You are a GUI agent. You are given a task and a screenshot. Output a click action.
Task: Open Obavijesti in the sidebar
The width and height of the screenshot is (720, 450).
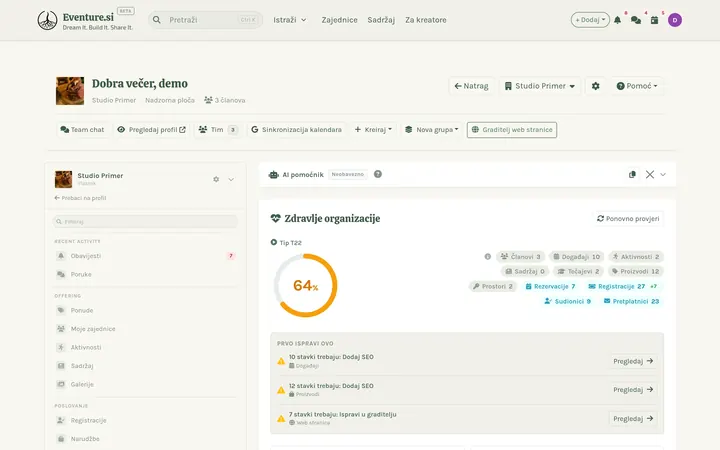(x=146, y=256)
